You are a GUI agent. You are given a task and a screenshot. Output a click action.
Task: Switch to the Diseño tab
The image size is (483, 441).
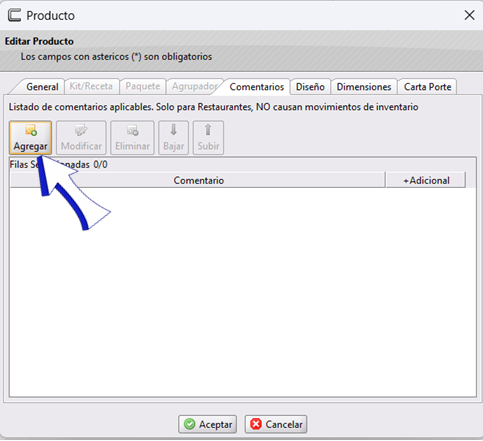(310, 87)
